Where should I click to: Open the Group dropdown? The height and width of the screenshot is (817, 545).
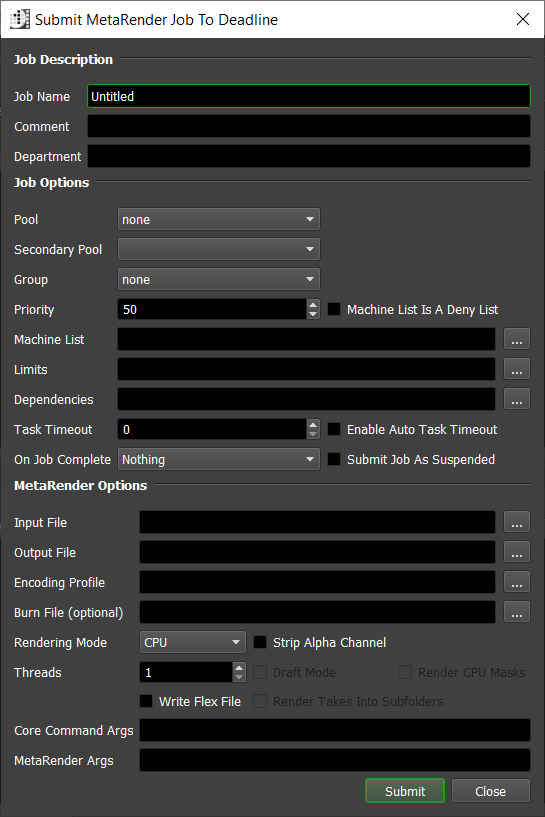(x=219, y=279)
